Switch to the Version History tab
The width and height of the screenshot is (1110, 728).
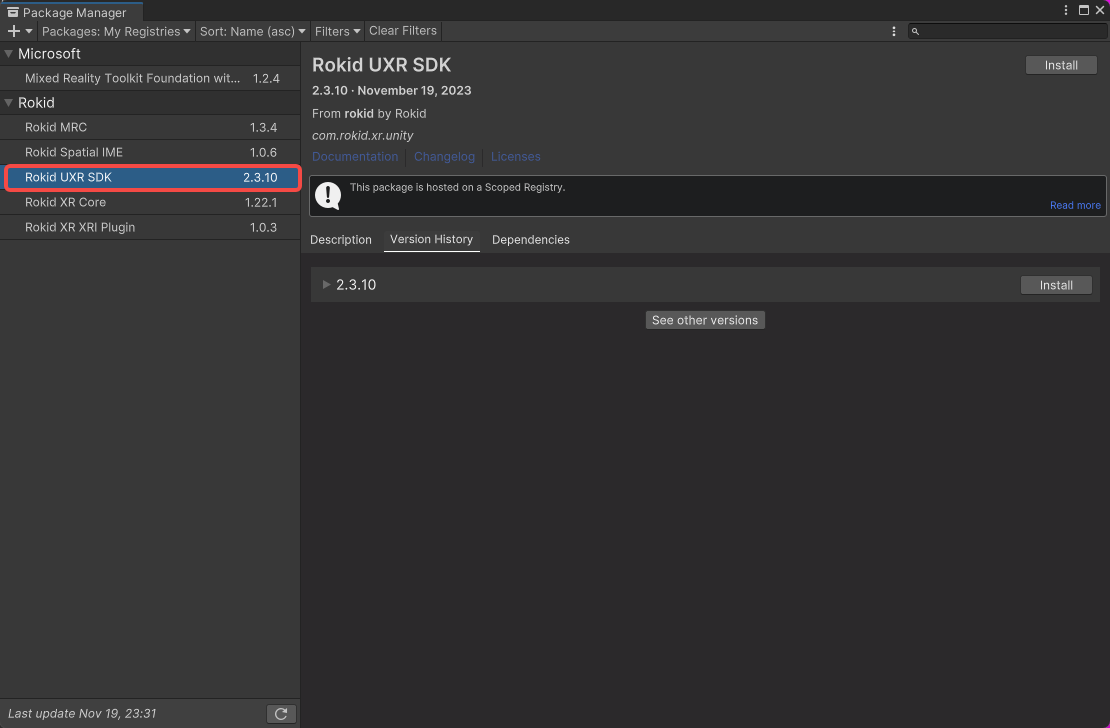[431, 239]
